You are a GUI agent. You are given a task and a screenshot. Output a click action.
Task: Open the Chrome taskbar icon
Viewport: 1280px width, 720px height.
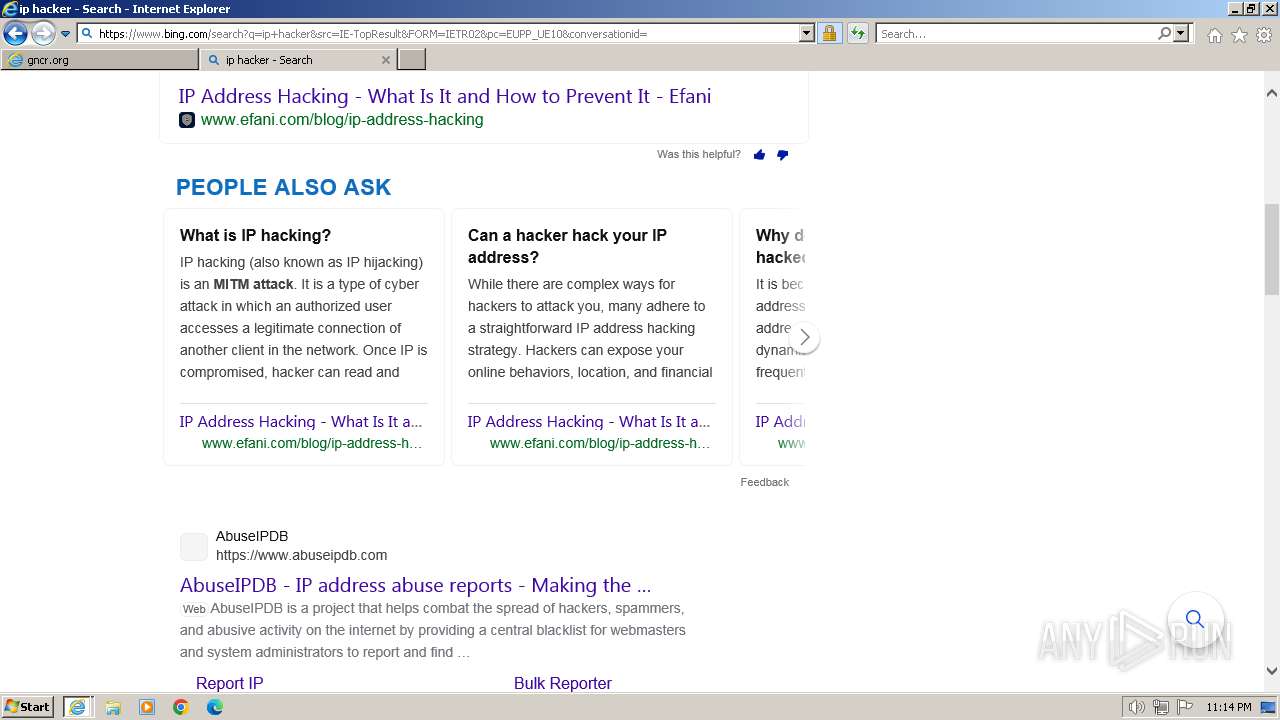(181, 707)
